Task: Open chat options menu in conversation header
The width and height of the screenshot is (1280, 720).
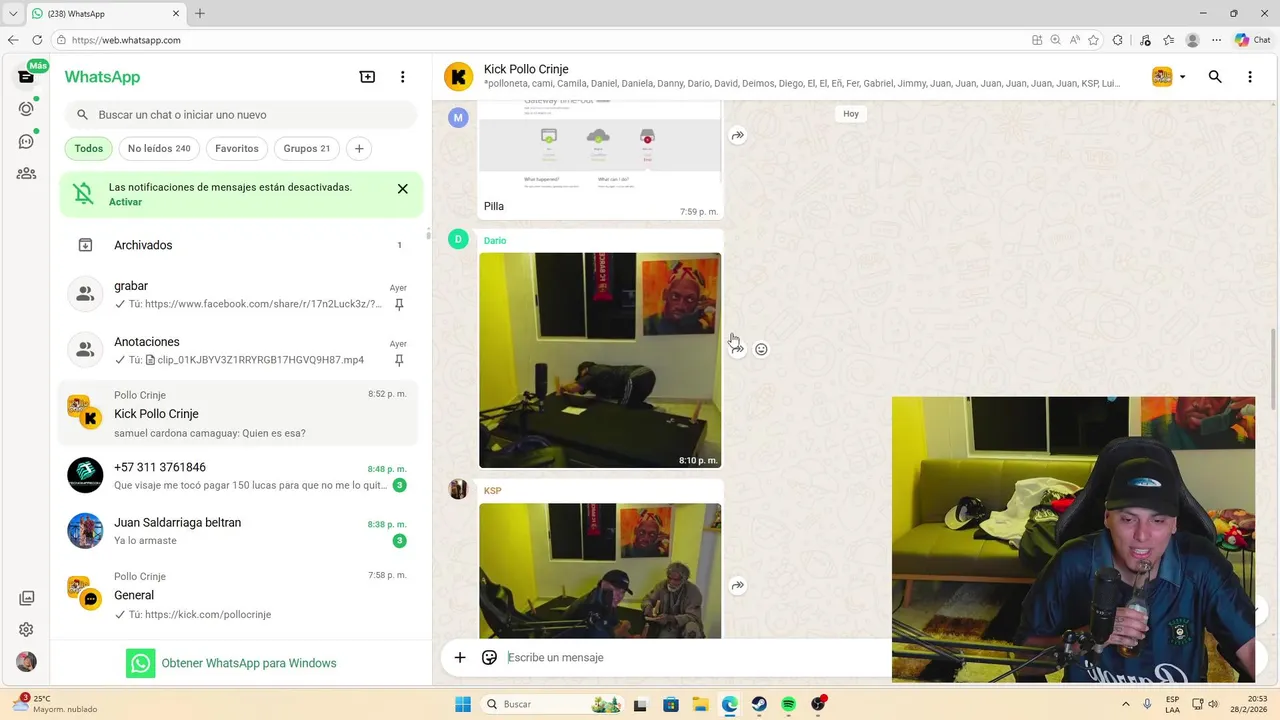Action: click(1250, 77)
